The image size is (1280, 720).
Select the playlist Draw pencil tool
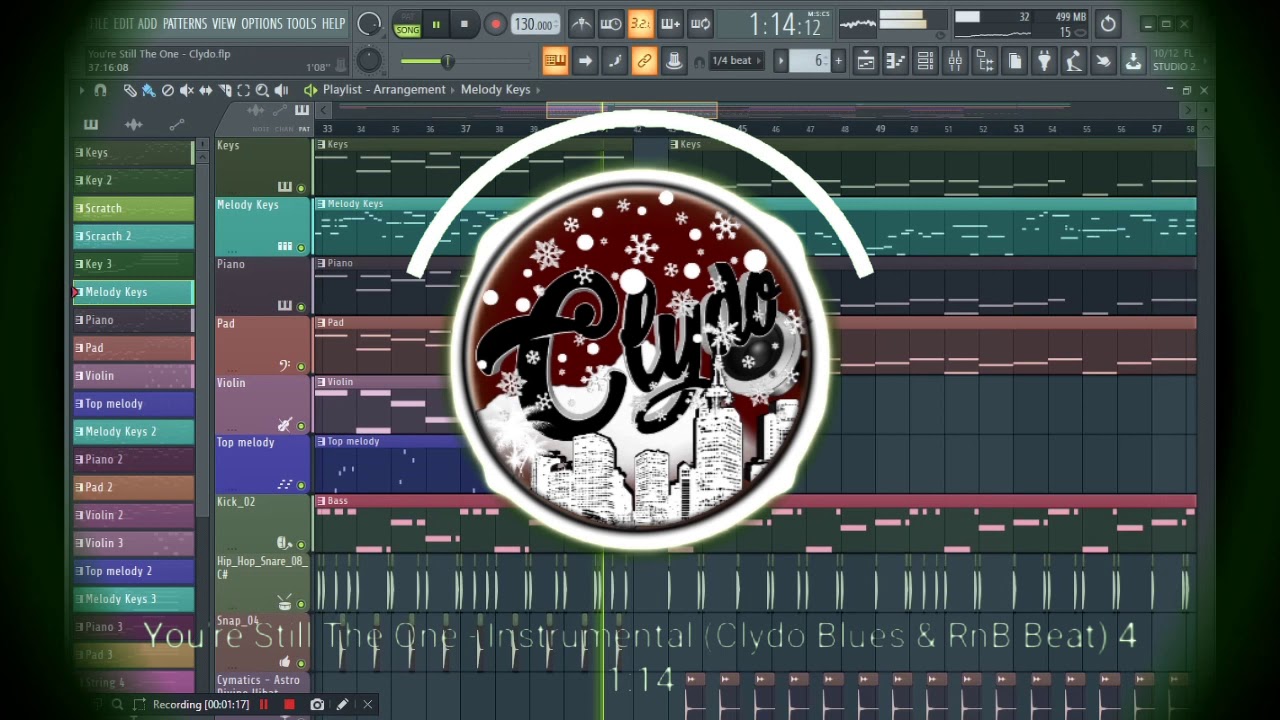coord(130,90)
